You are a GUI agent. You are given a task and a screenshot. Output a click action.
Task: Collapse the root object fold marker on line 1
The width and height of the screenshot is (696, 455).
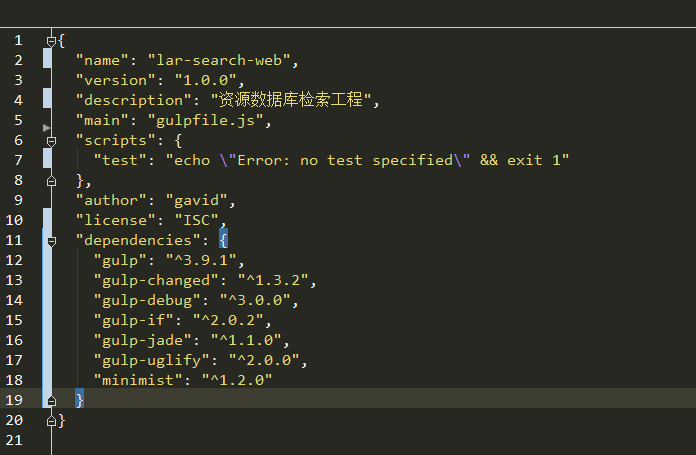click(x=51, y=41)
